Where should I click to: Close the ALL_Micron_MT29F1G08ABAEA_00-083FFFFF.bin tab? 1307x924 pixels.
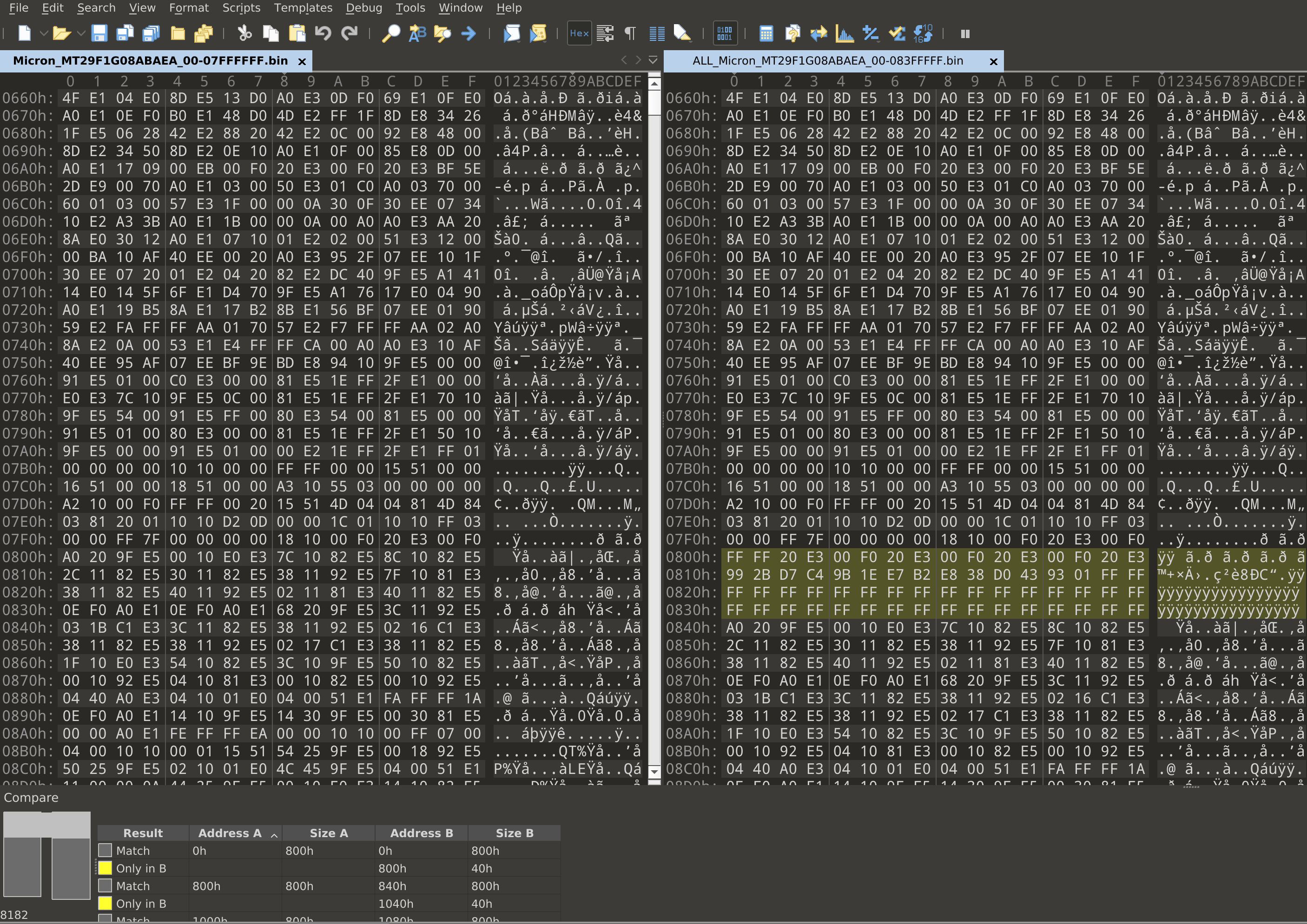993,61
